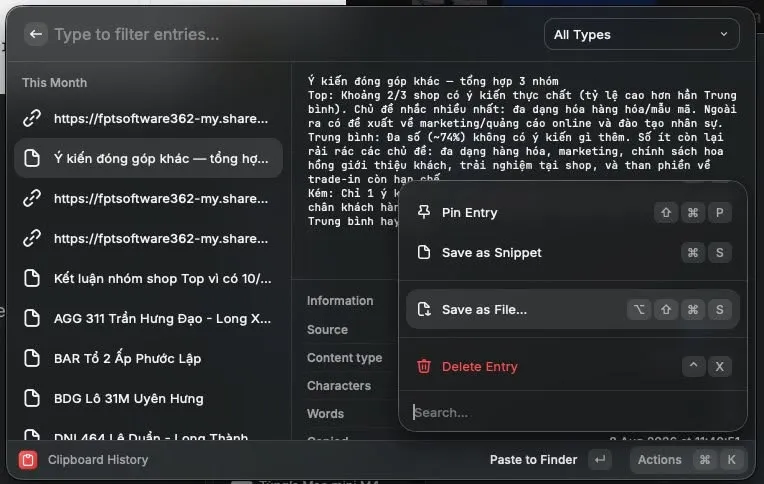The image size is (764, 484).
Task: Click the file-export icon beside Save as File
Action: tap(424, 309)
